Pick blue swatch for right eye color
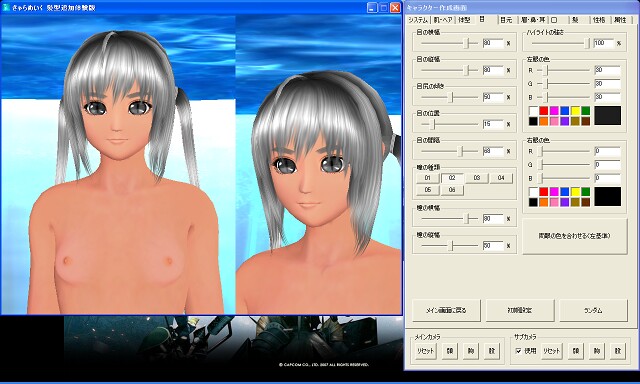This screenshot has height=384, width=640. coord(564,192)
